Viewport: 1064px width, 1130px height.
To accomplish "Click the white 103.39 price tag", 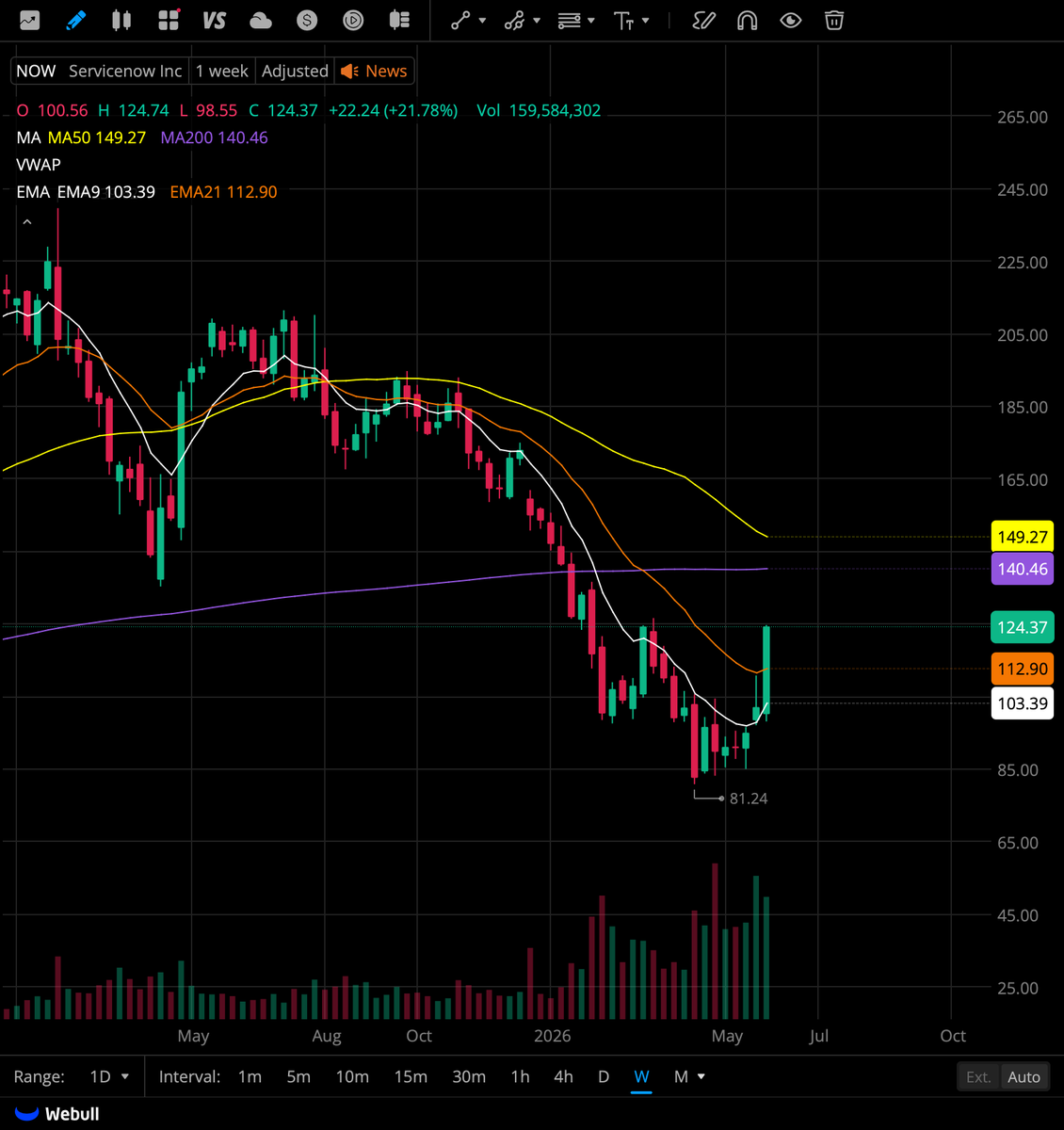I will pyautogui.click(x=1023, y=703).
